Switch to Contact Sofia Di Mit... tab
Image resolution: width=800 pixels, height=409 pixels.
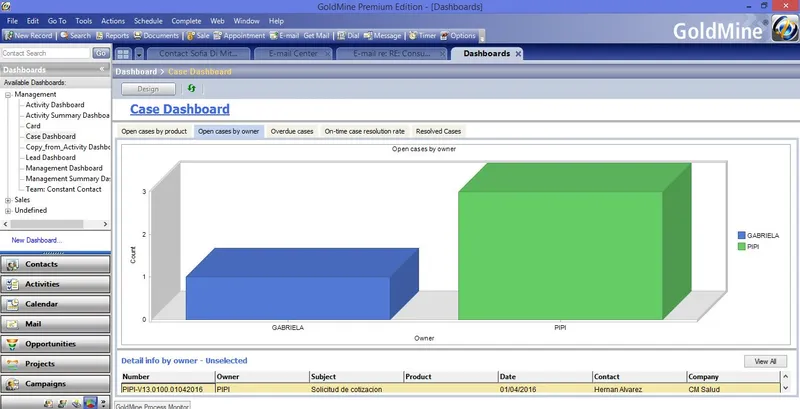point(198,54)
